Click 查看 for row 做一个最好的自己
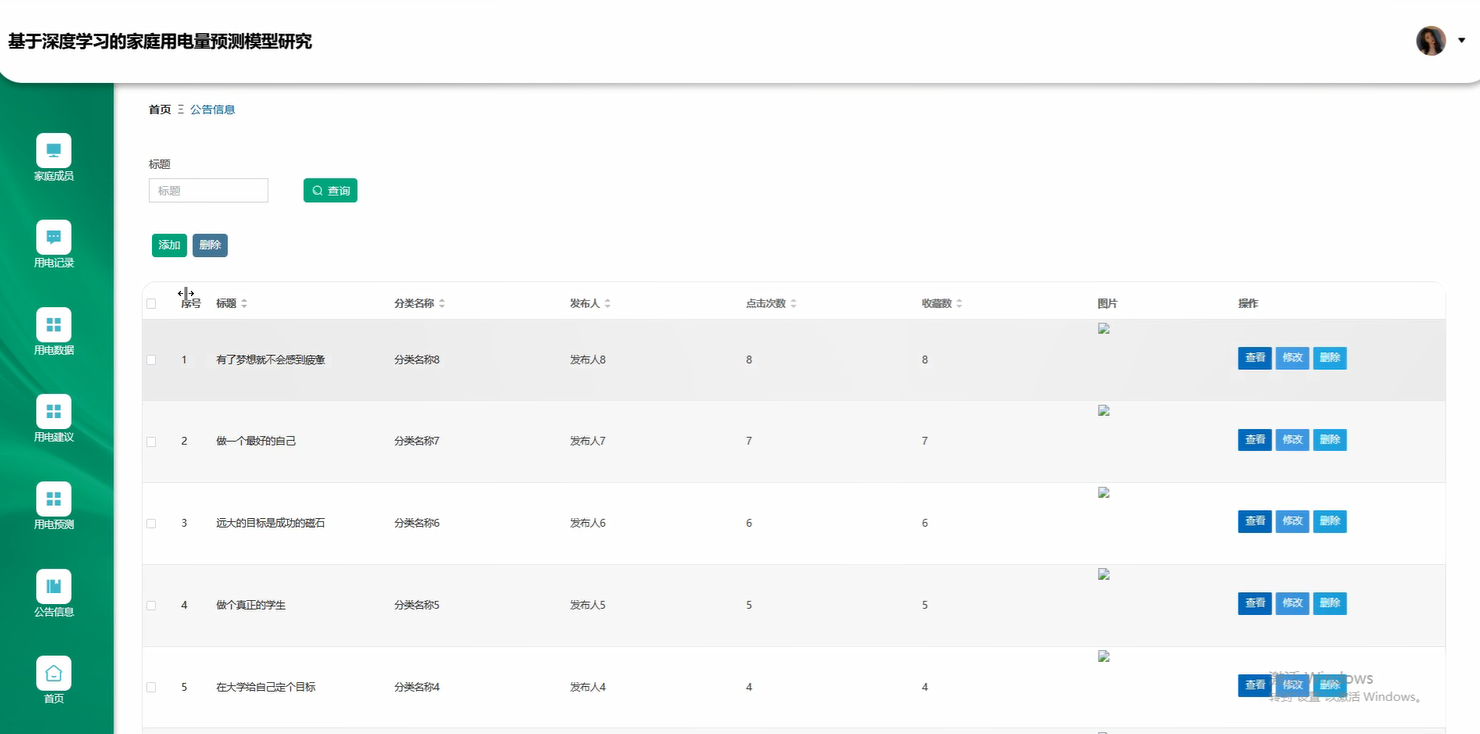 pyautogui.click(x=1255, y=440)
